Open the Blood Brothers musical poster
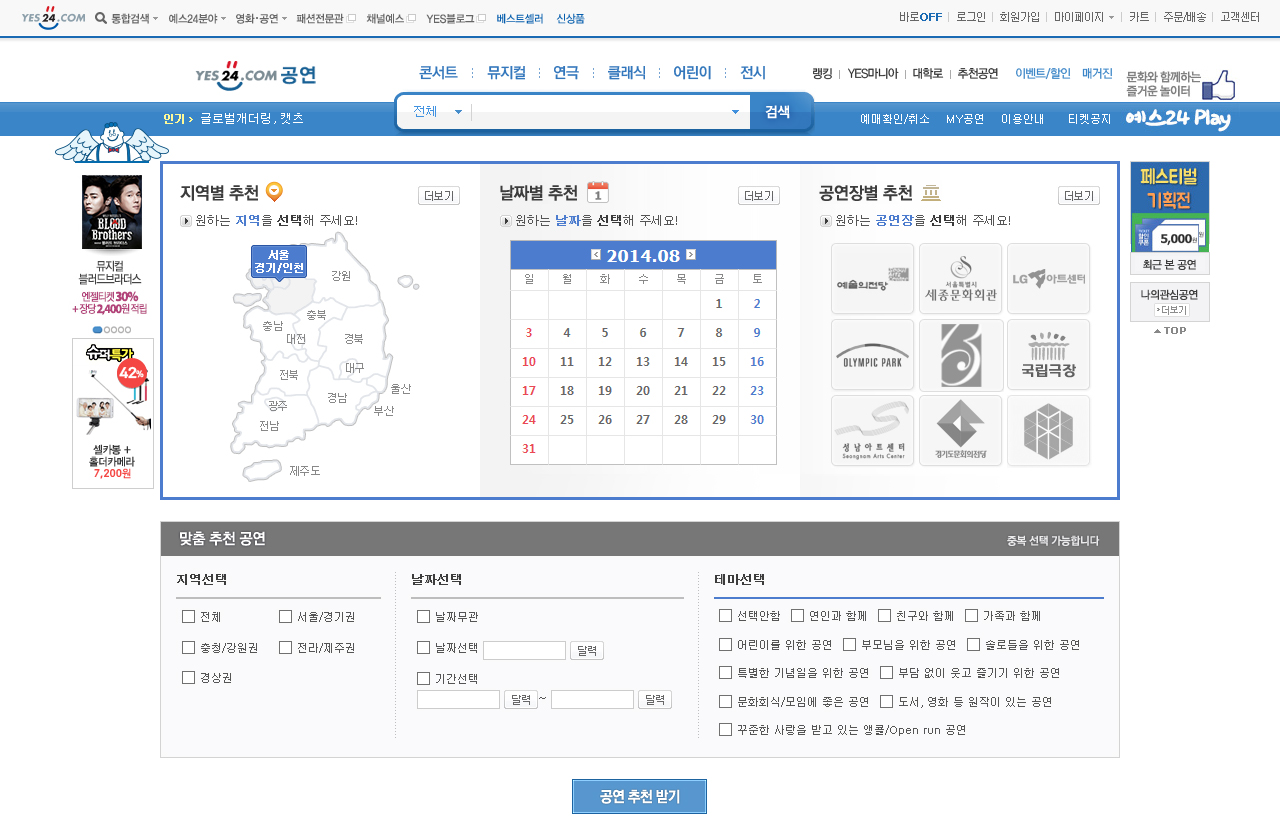Viewport: 1280px width, 817px height. tap(112, 212)
